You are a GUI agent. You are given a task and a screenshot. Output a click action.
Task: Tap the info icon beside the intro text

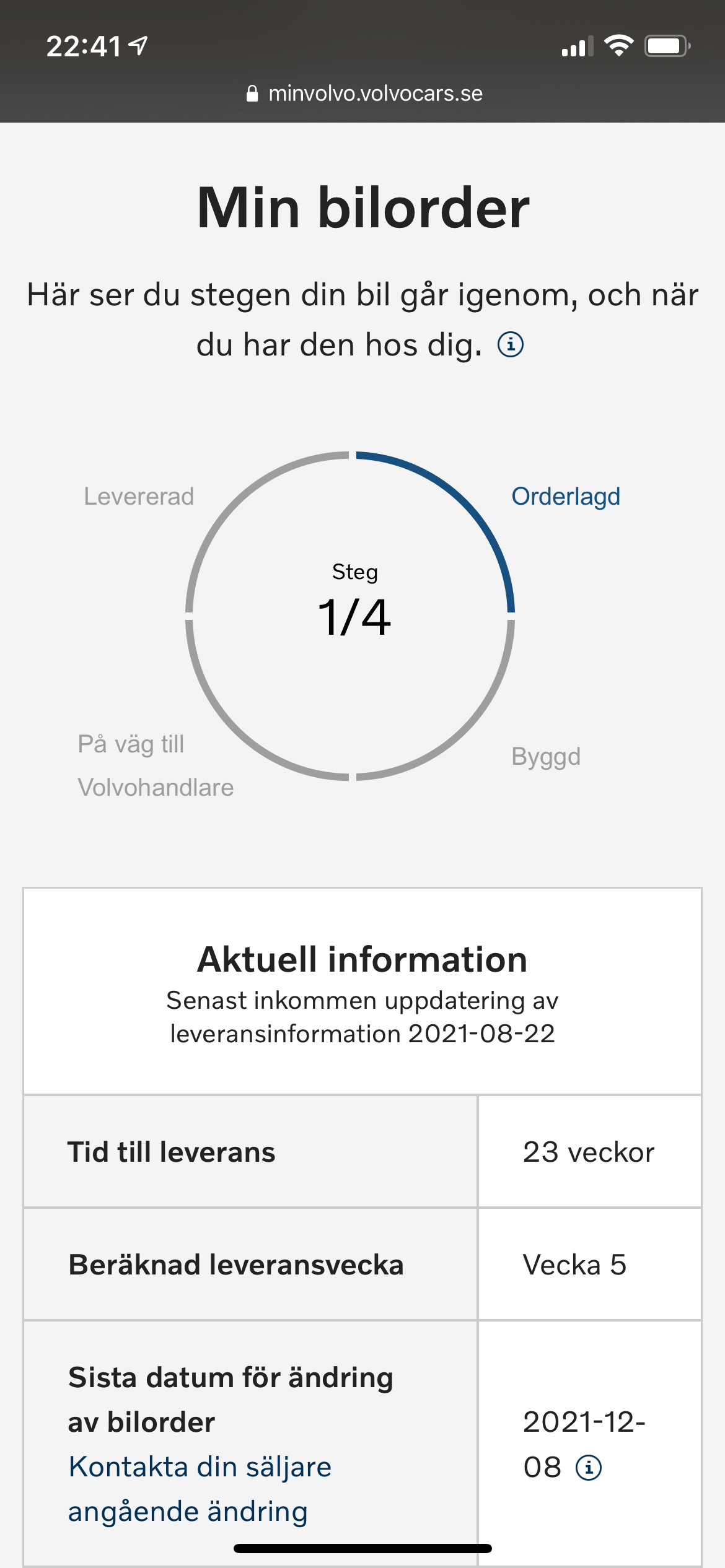tap(511, 344)
